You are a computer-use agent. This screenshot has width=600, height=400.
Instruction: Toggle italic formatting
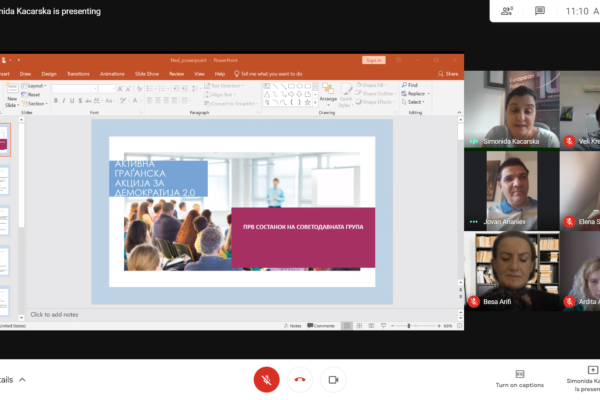click(64, 101)
